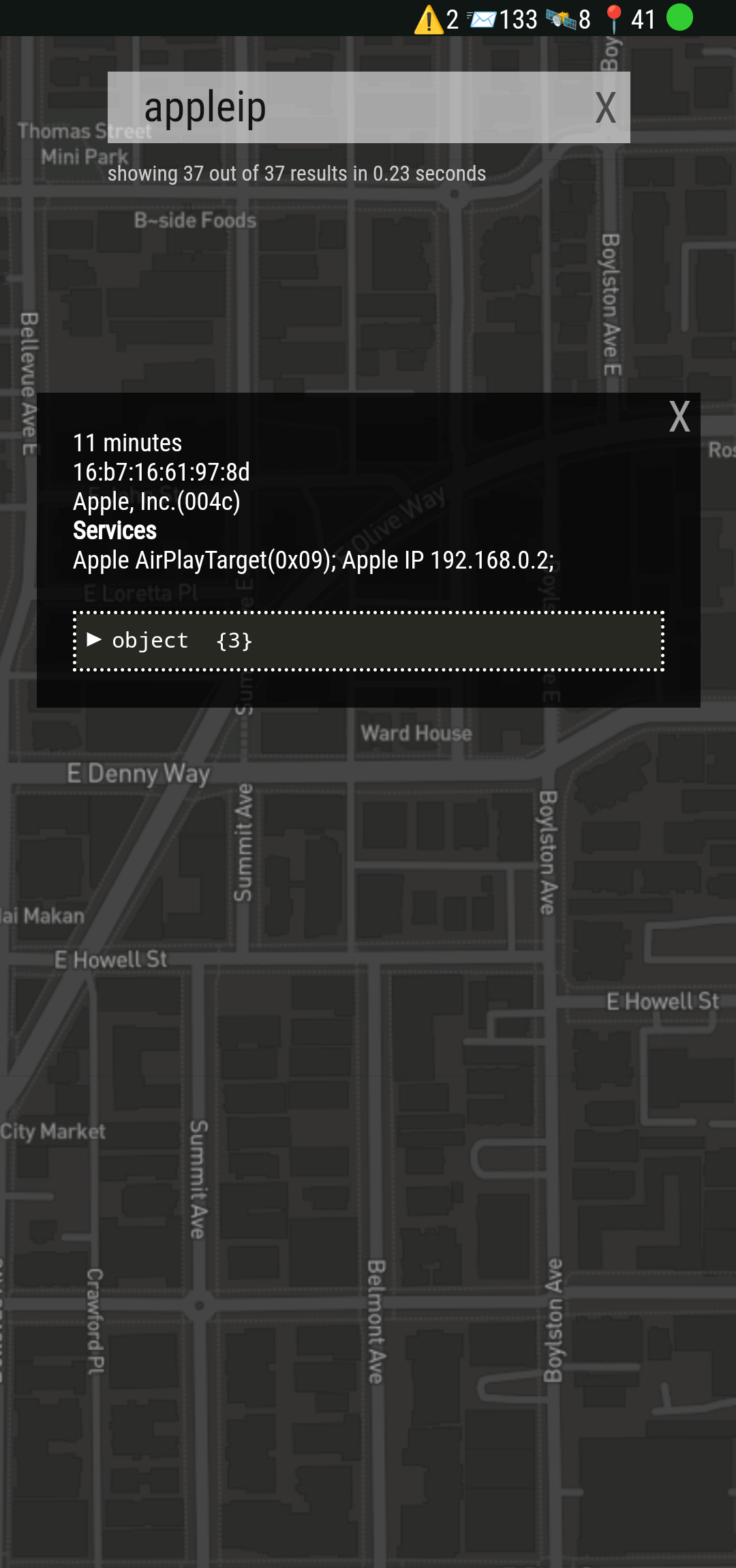Expand the object {3} tree node
This screenshot has height=1568, width=736.
94,639
